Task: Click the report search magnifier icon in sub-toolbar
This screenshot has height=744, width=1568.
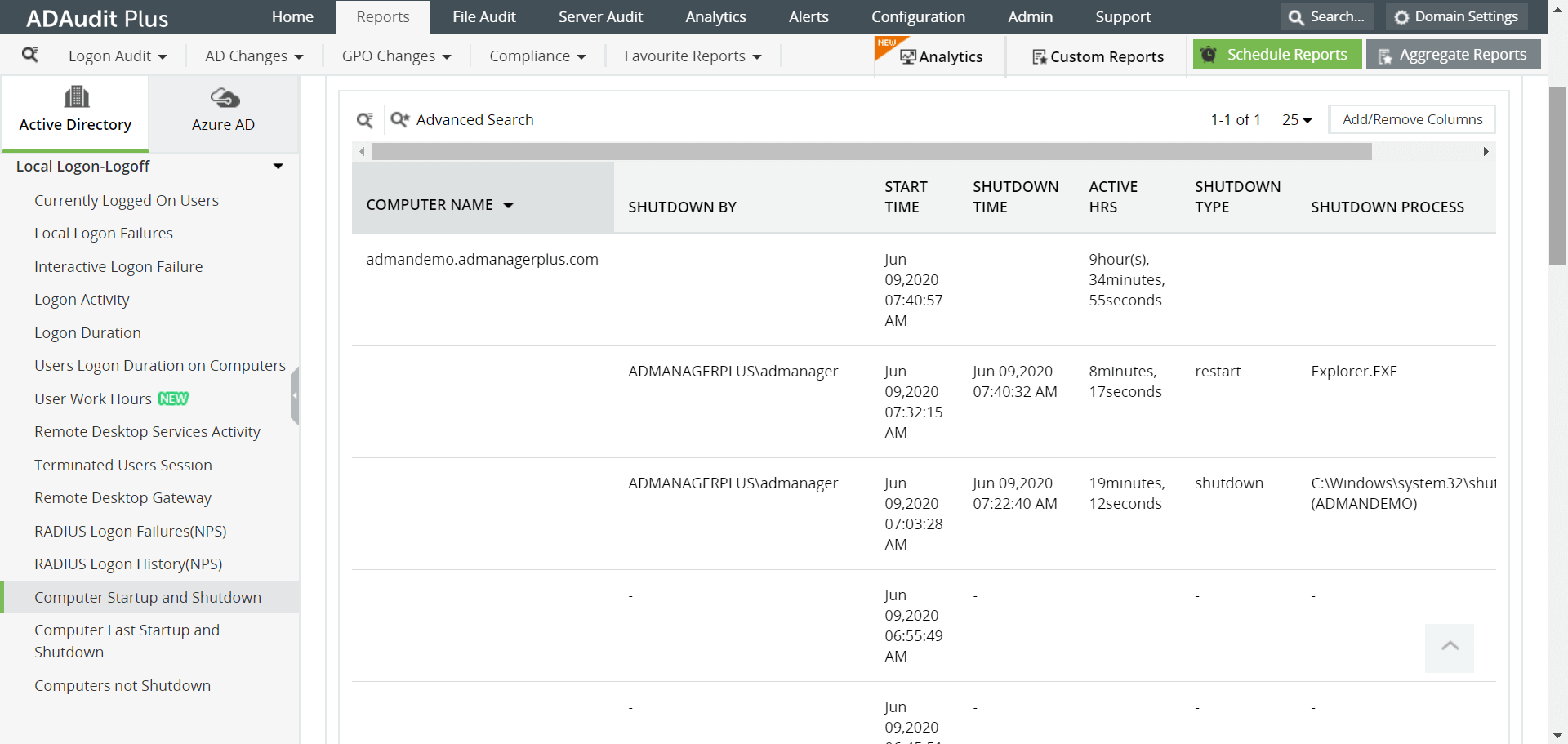Action: point(30,55)
